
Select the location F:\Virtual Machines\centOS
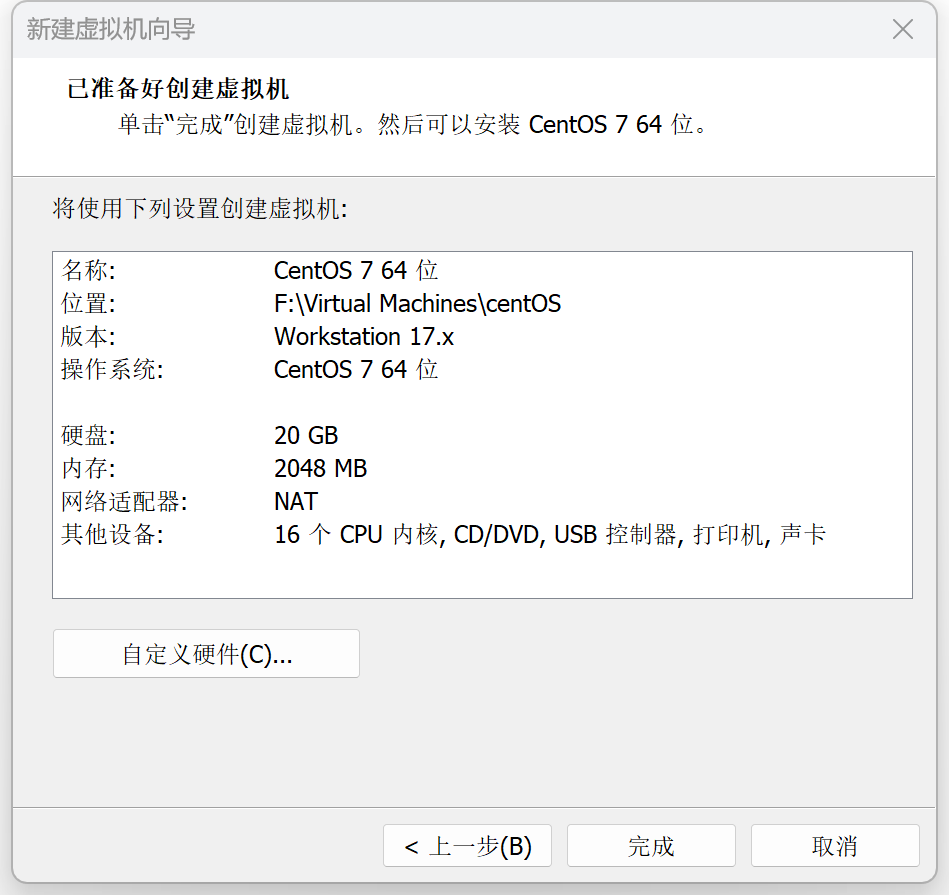click(x=417, y=304)
